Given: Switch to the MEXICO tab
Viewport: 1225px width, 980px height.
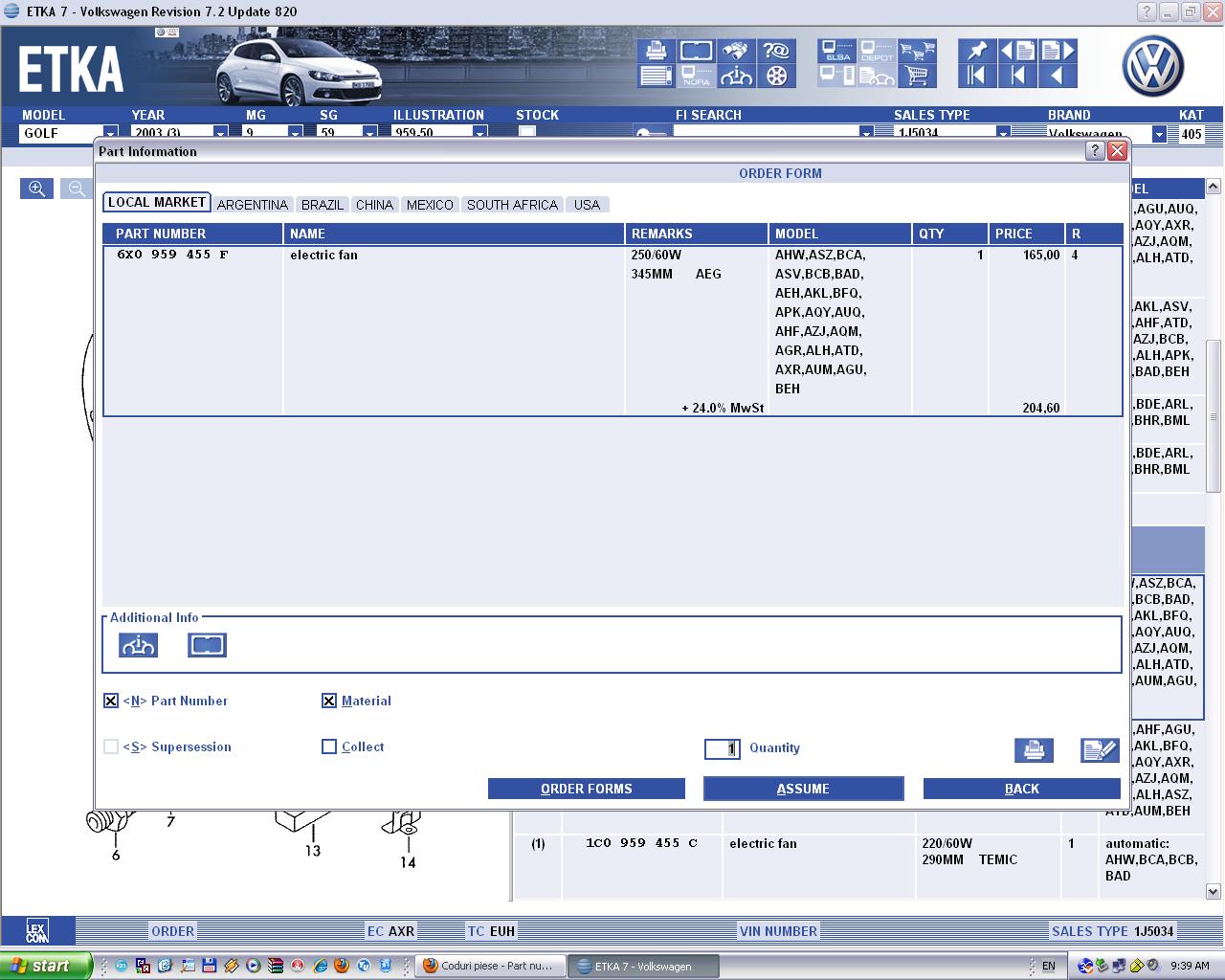Looking at the screenshot, I should [x=430, y=205].
